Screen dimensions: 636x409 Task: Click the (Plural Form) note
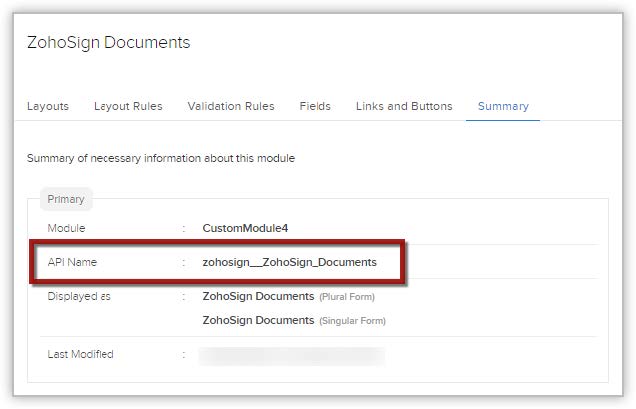(347, 297)
